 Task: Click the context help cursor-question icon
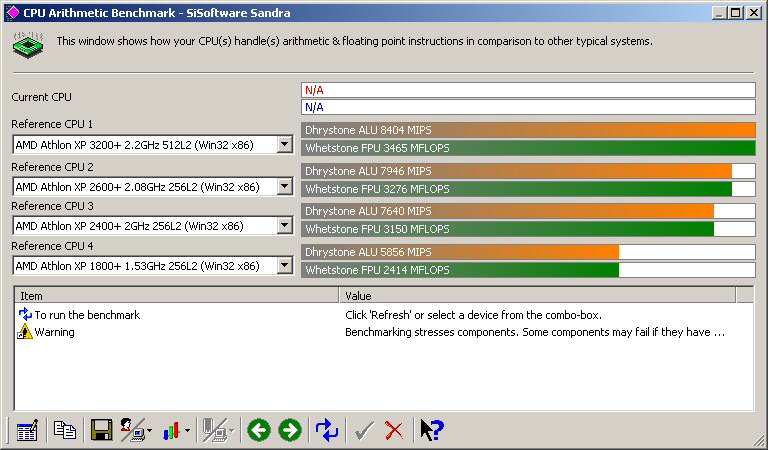tap(432, 430)
